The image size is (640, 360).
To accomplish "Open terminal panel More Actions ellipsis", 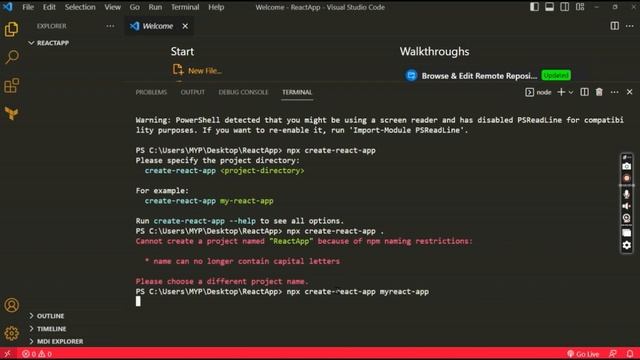I will pyautogui.click(x=614, y=92).
